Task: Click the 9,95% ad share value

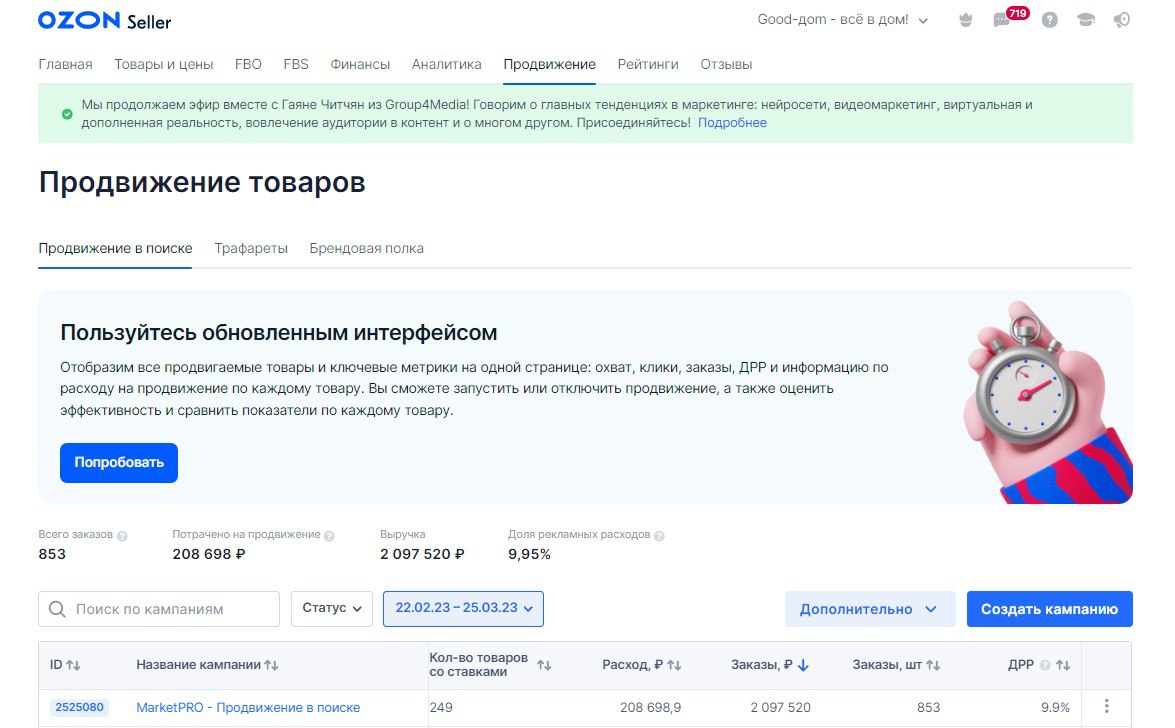Action: (x=529, y=554)
